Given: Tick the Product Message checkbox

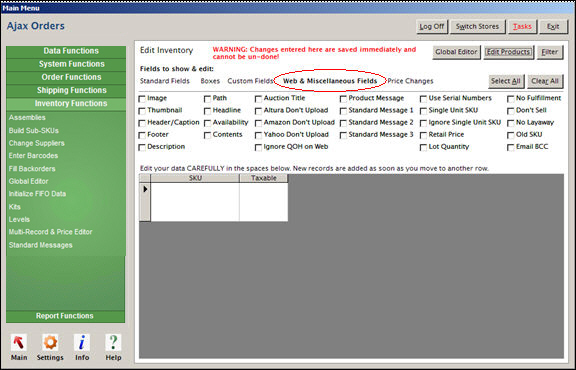Looking at the screenshot, I should (x=343, y=99).
